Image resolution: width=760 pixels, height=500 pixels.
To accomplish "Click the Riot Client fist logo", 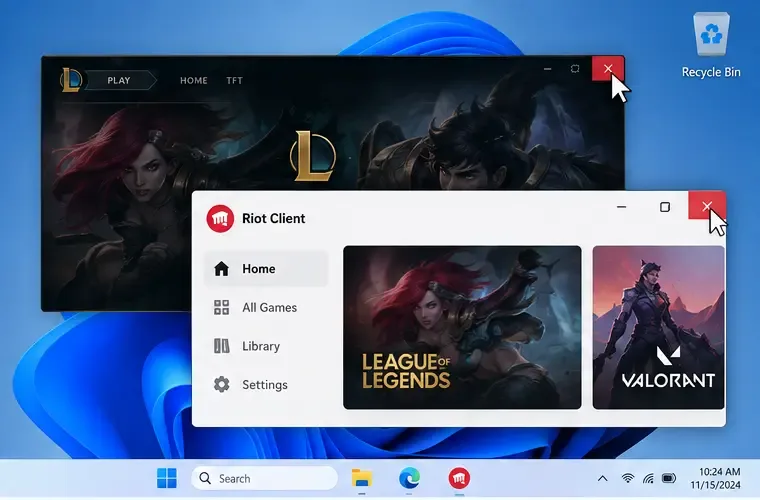I will pos(220,219).
